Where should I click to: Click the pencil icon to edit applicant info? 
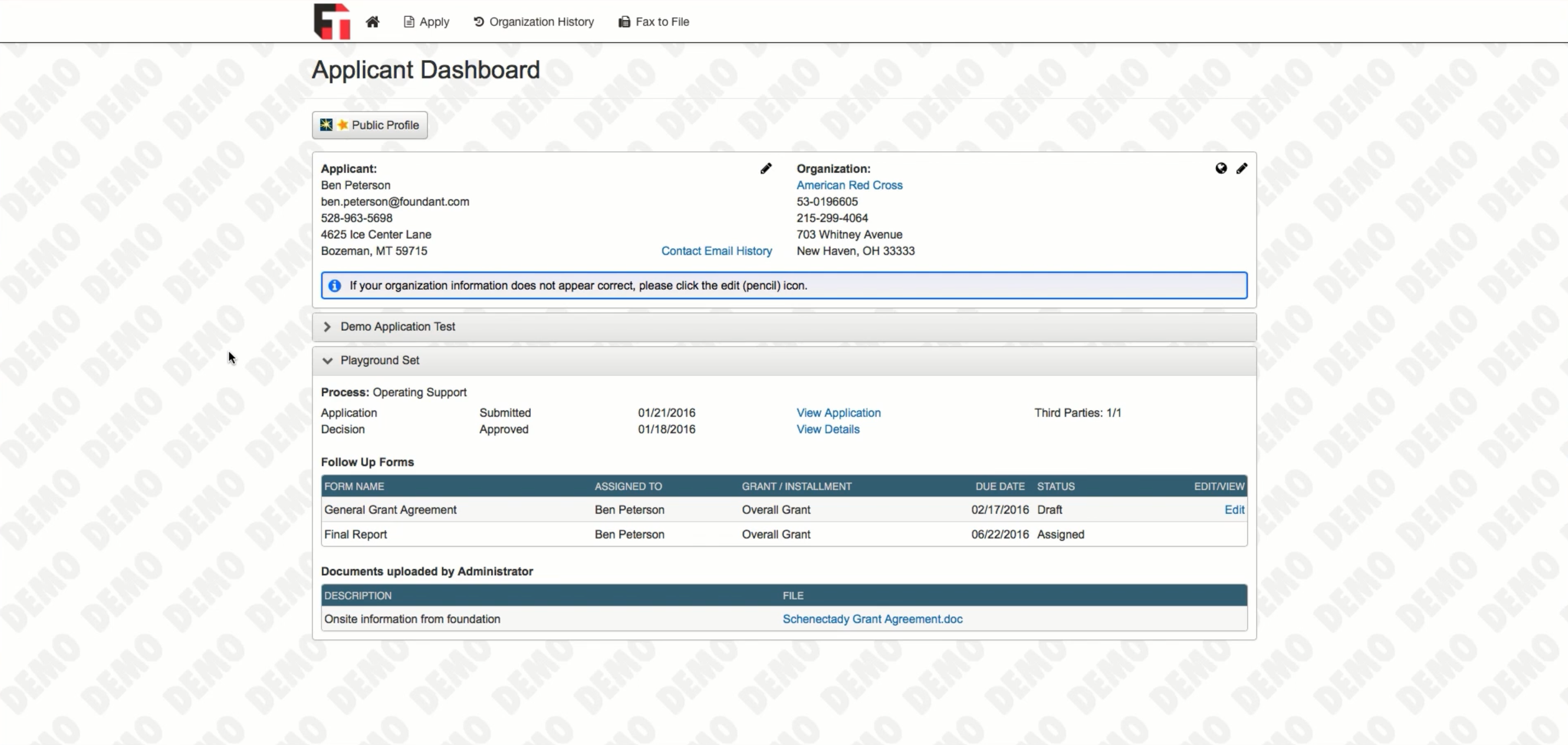click(766, 169)
